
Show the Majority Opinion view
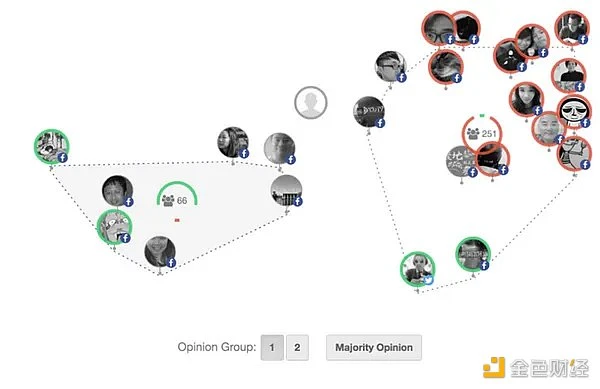pos(374,347)
